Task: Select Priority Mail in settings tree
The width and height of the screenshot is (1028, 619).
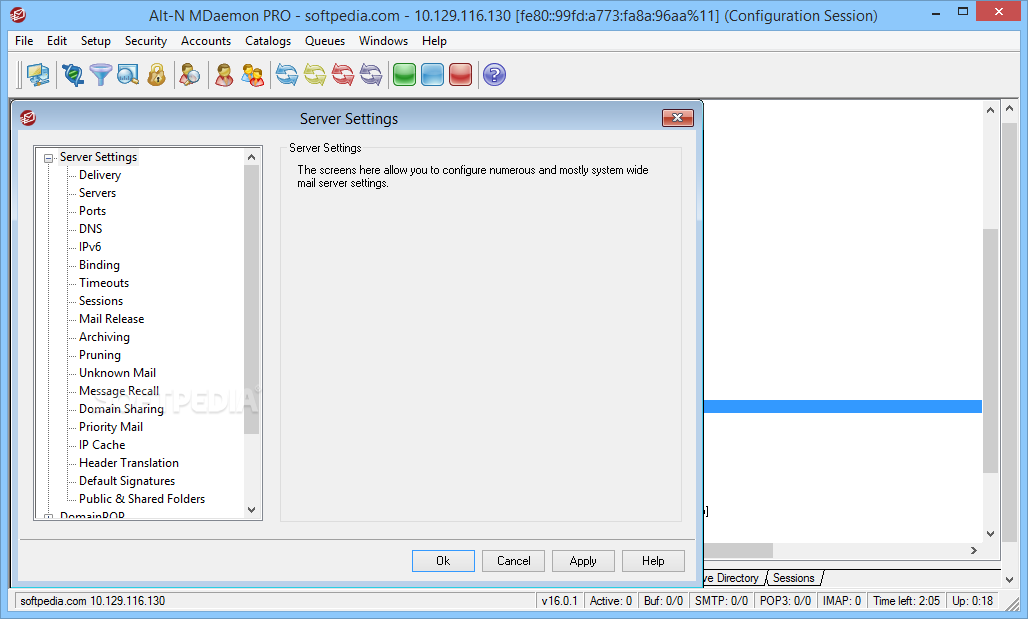Action: tap(111, 427)
